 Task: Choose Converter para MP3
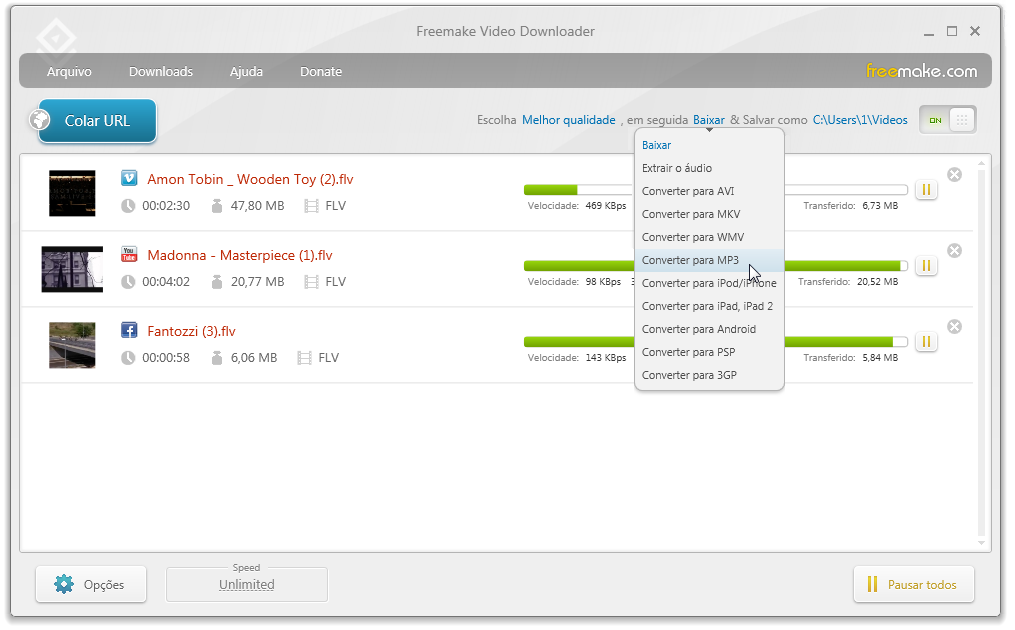point(709,260)
